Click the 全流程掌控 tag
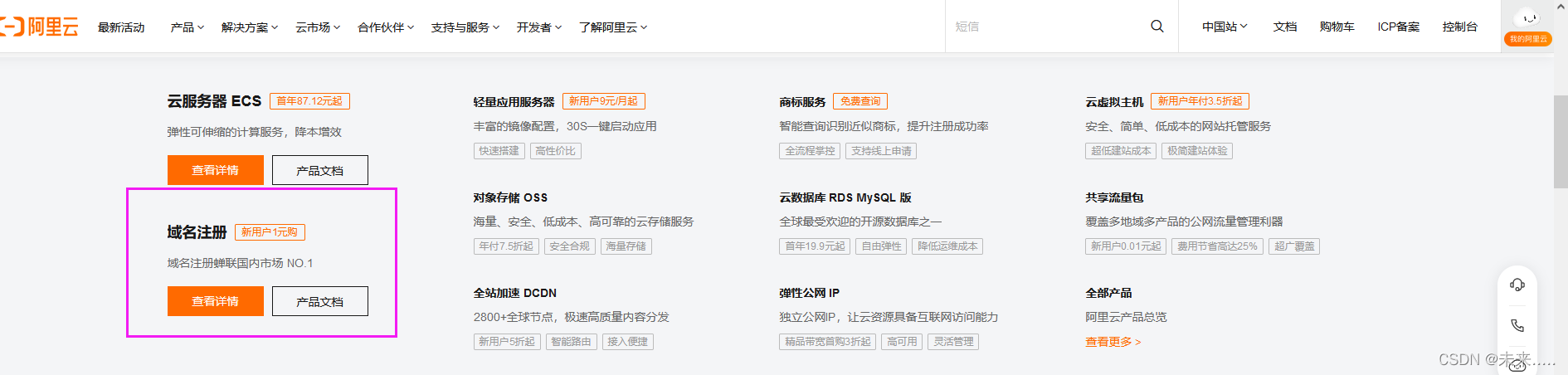This screenshot has height=375, width=1568. [810, 151]
